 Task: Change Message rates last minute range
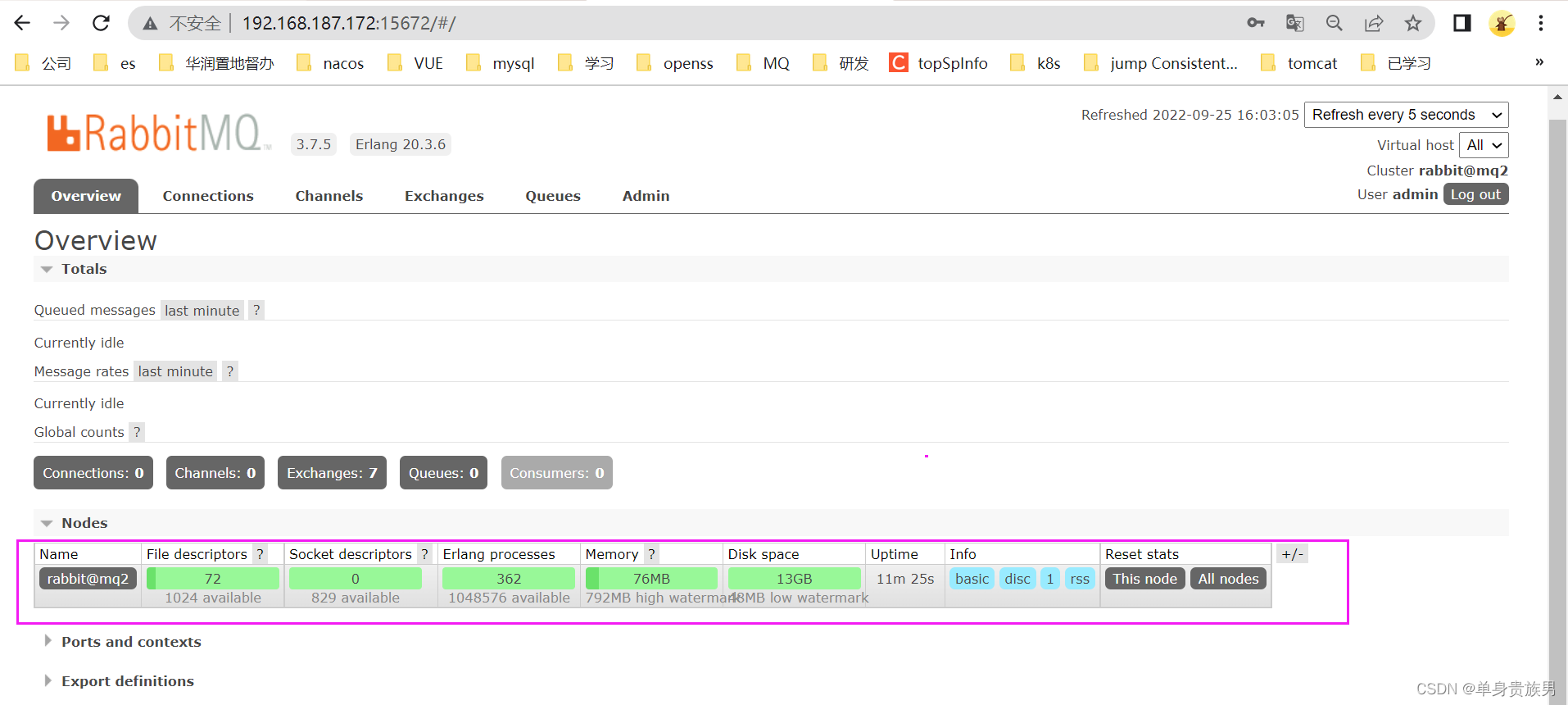click(x=175, y=371)
